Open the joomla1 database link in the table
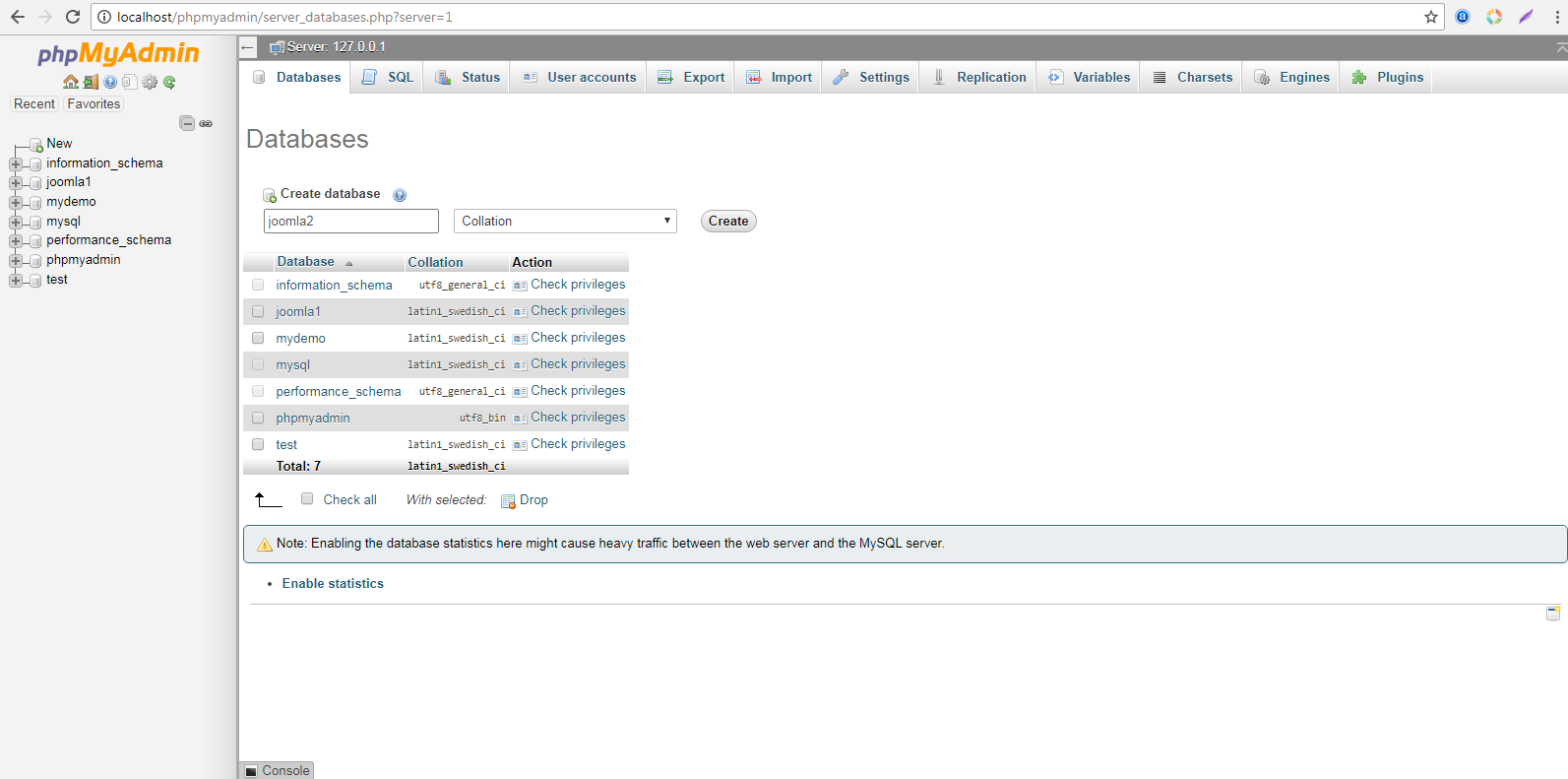The height and width of the screenshot is (779, 1568). coord(298,312)
